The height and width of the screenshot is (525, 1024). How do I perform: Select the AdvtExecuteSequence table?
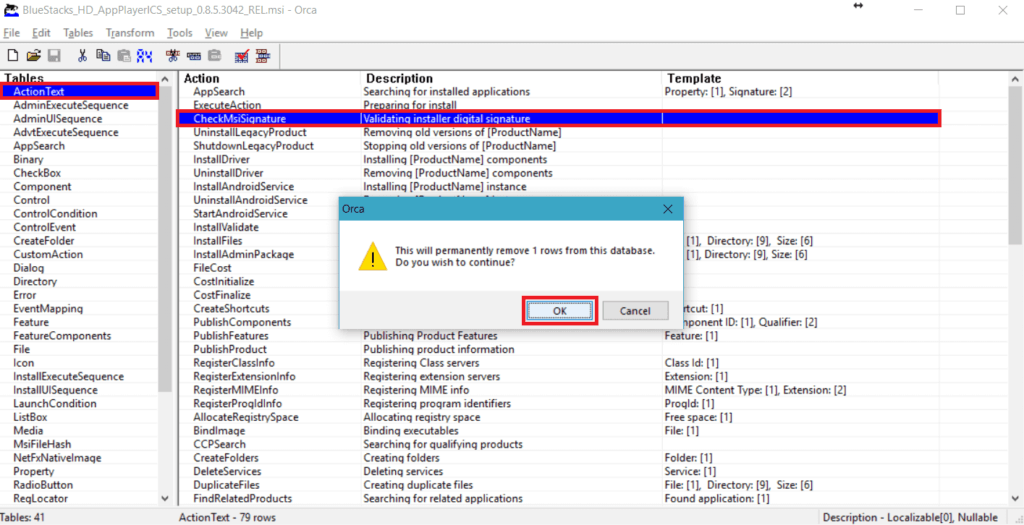[66, 133]
